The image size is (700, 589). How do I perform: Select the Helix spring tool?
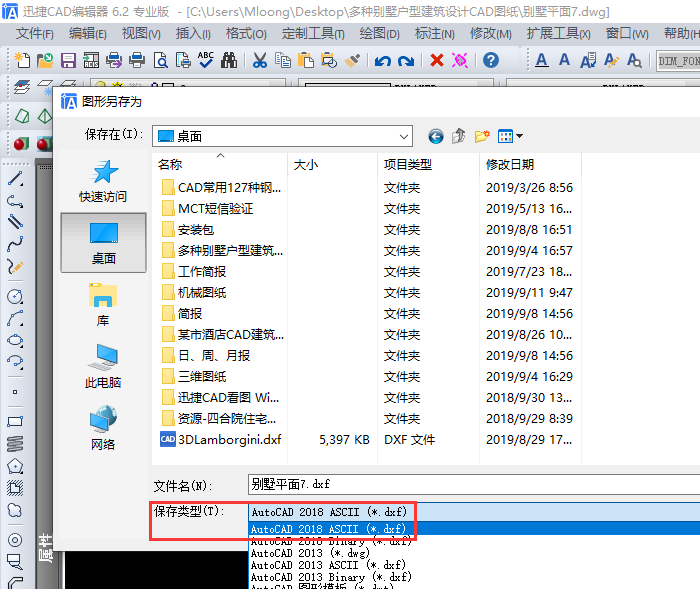(15, 443)
